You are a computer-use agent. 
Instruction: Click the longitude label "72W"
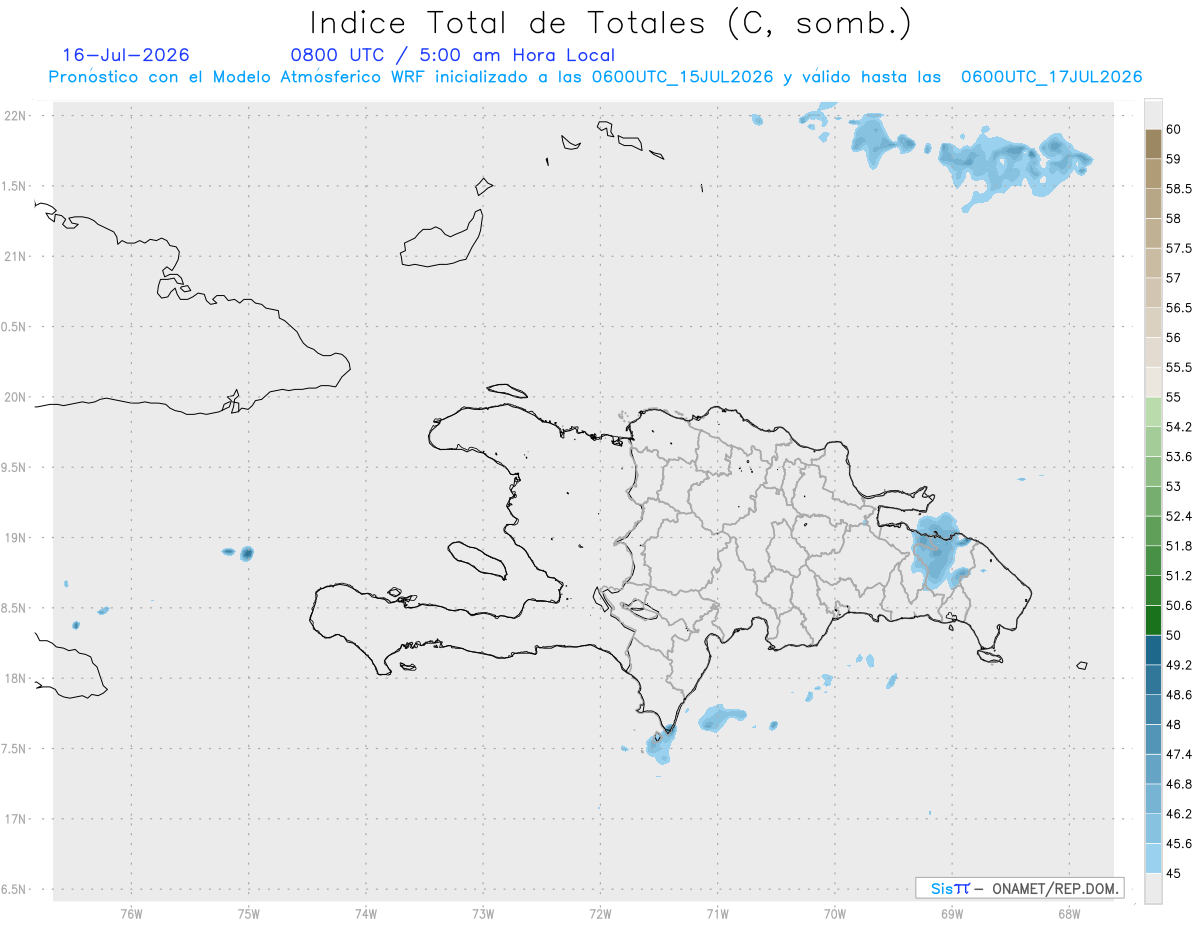point(600,913)
